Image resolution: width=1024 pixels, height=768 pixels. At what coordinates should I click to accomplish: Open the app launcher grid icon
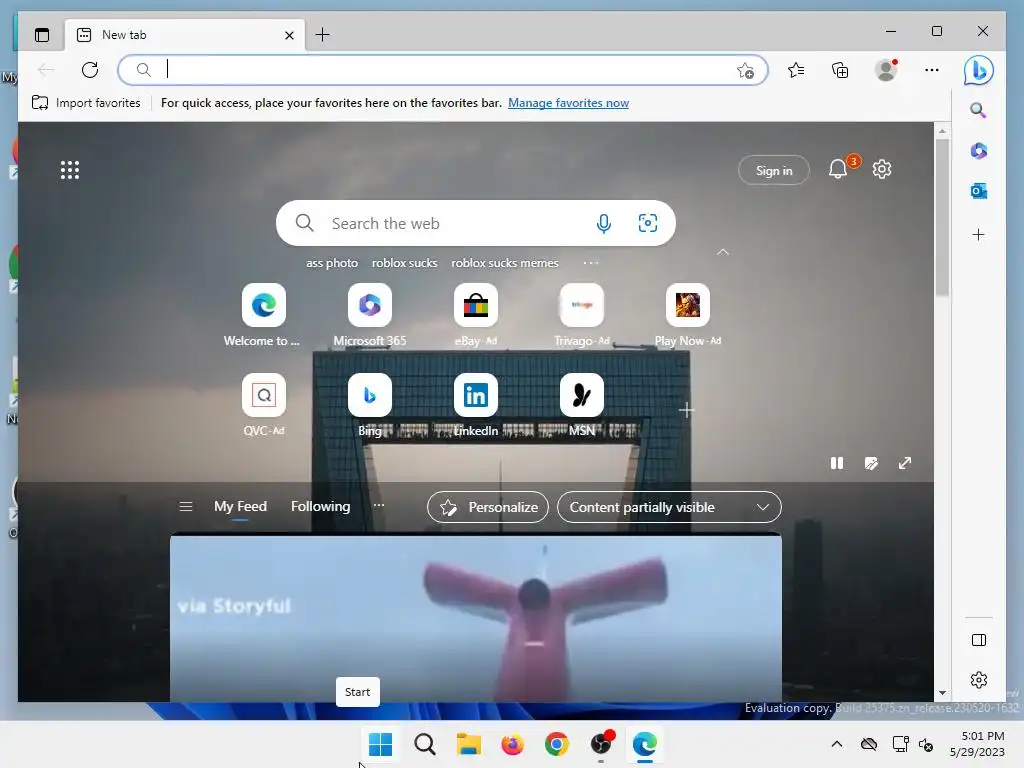click(x=70, y=170)
